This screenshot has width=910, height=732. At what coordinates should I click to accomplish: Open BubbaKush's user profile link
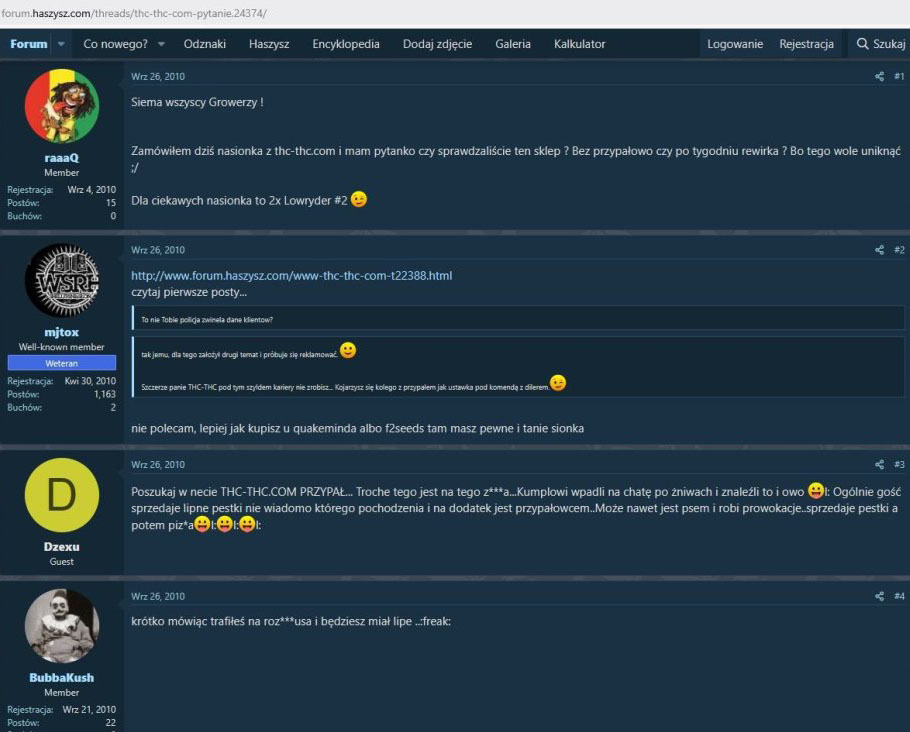62,677
